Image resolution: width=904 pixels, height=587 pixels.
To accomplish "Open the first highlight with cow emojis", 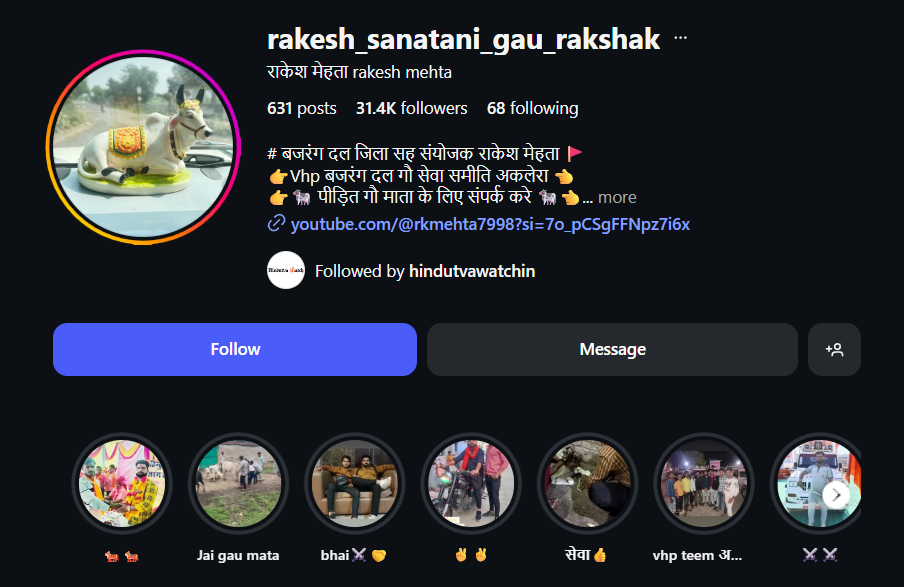I will point(122,483).
